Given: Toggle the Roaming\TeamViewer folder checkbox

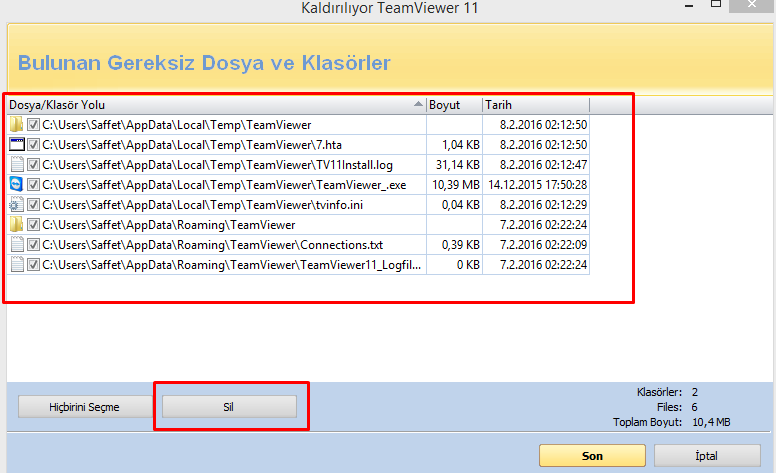Looking at the screenshot, I should point(33,225).
